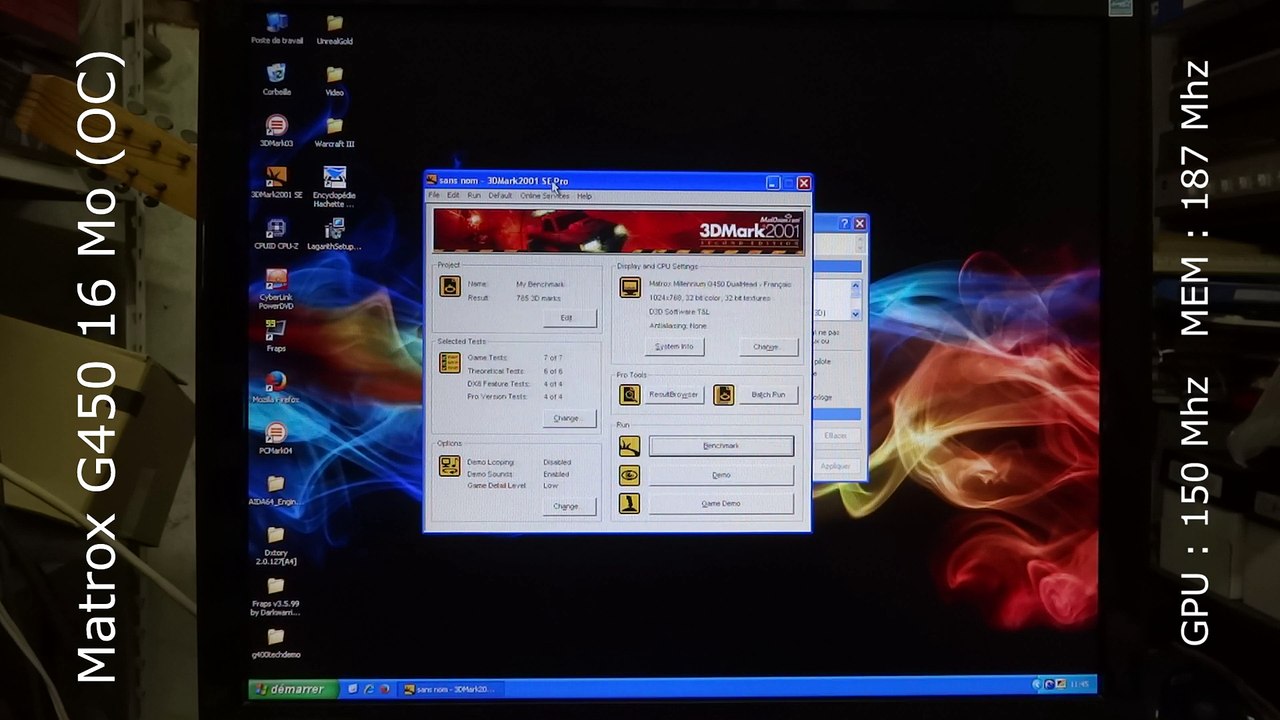1280x720 pixels.
Task: Click scrollbar up arrow in background dialog list
Action: (x=855, y=286)
